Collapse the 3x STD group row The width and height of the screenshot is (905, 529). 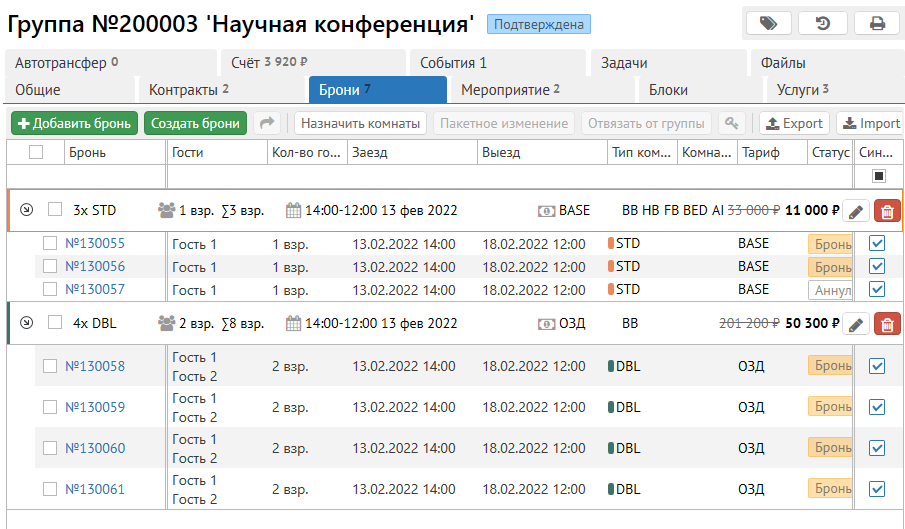point(26,211)
